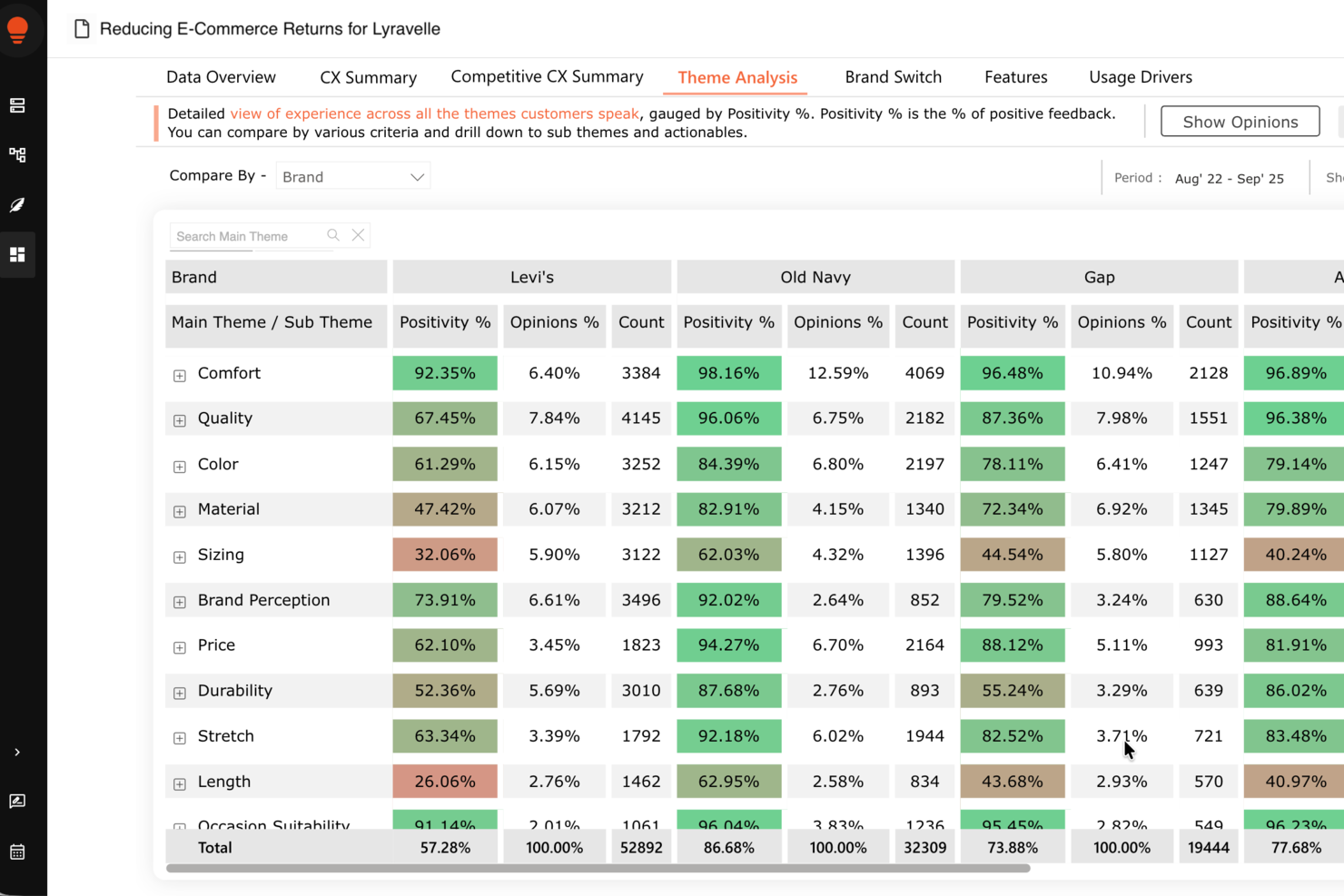Switch to the Brand Switch tab

pos(893,77)
